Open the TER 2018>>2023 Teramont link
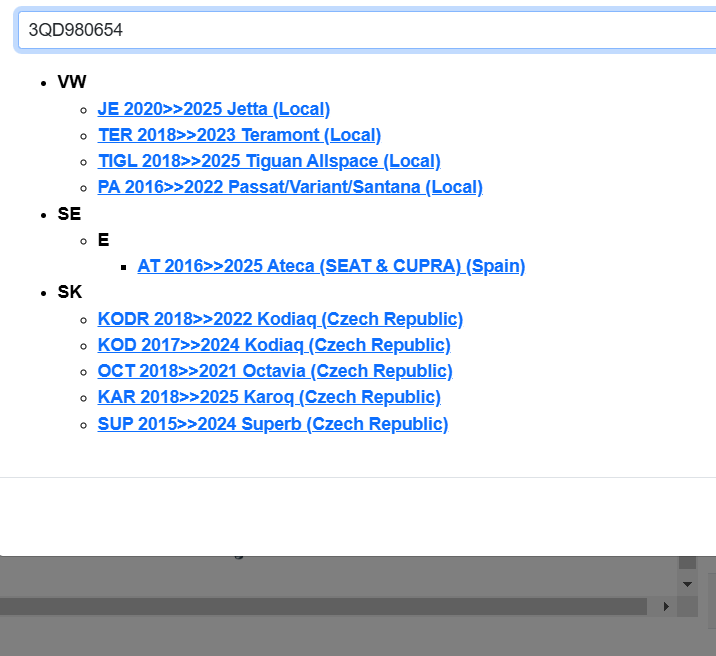This screenshot has width=716, height=656. click(x=239, y=135)
